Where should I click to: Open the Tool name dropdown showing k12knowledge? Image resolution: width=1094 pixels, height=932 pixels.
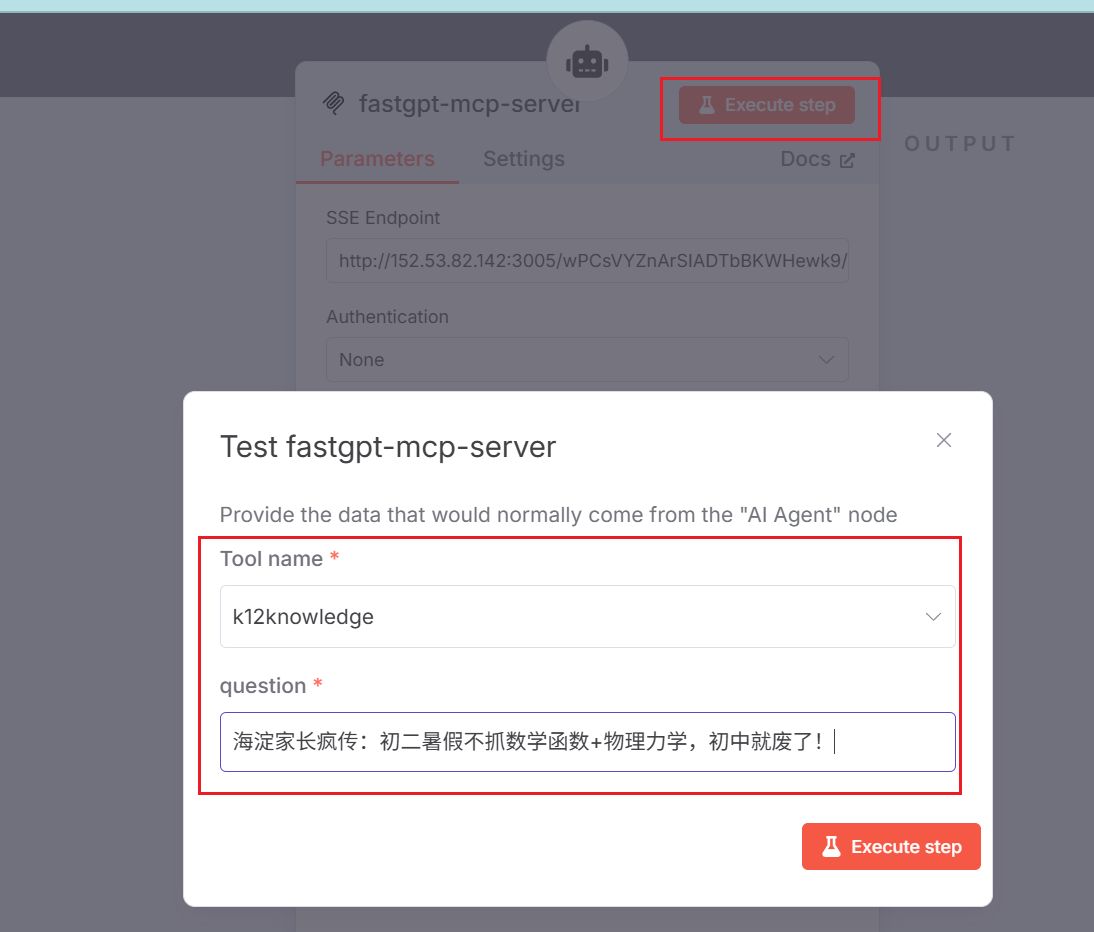click(x=587, y=616)
